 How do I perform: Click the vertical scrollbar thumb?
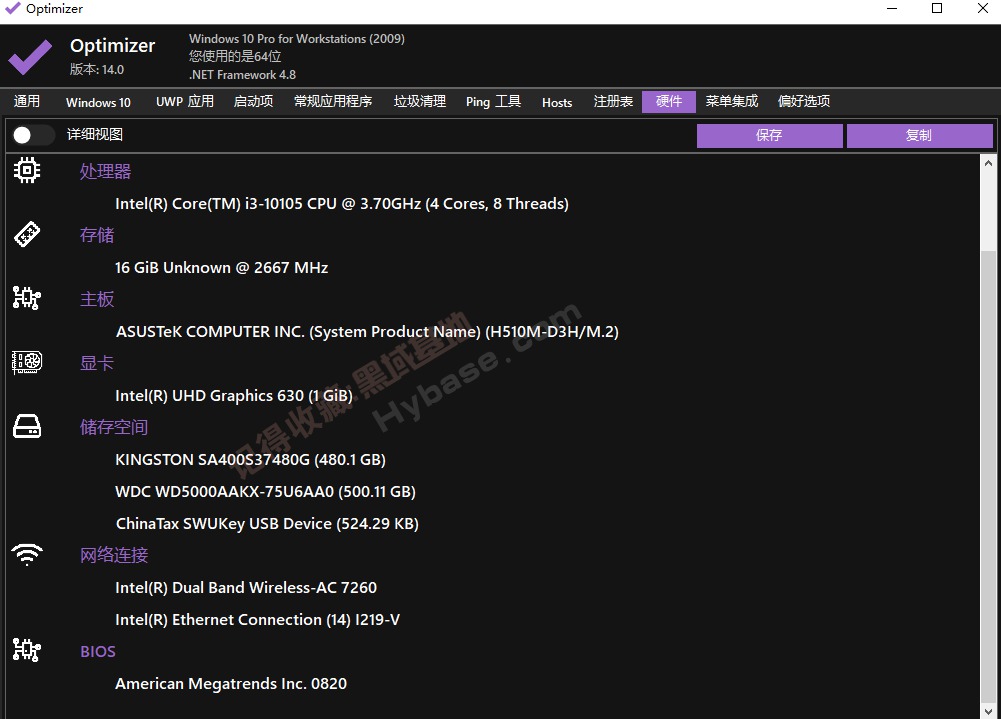[x=988, y=476]
